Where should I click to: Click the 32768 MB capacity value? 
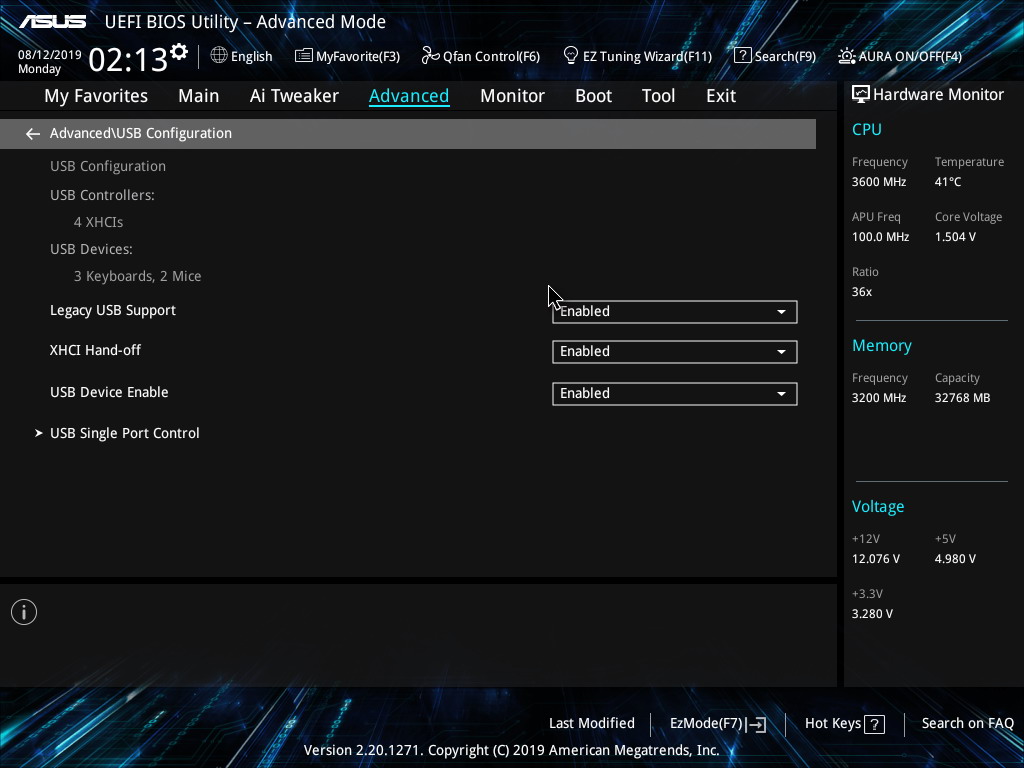pyautogui.click(x=962, y=398)
